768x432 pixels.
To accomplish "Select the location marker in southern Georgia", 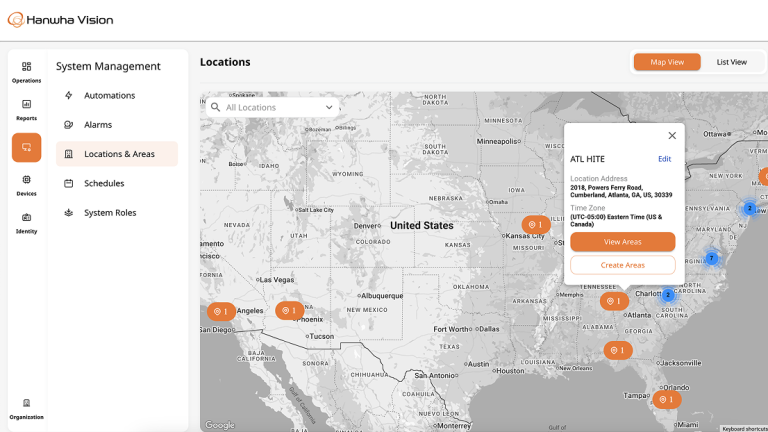I will pyautogui.click(x=618, y=351).
